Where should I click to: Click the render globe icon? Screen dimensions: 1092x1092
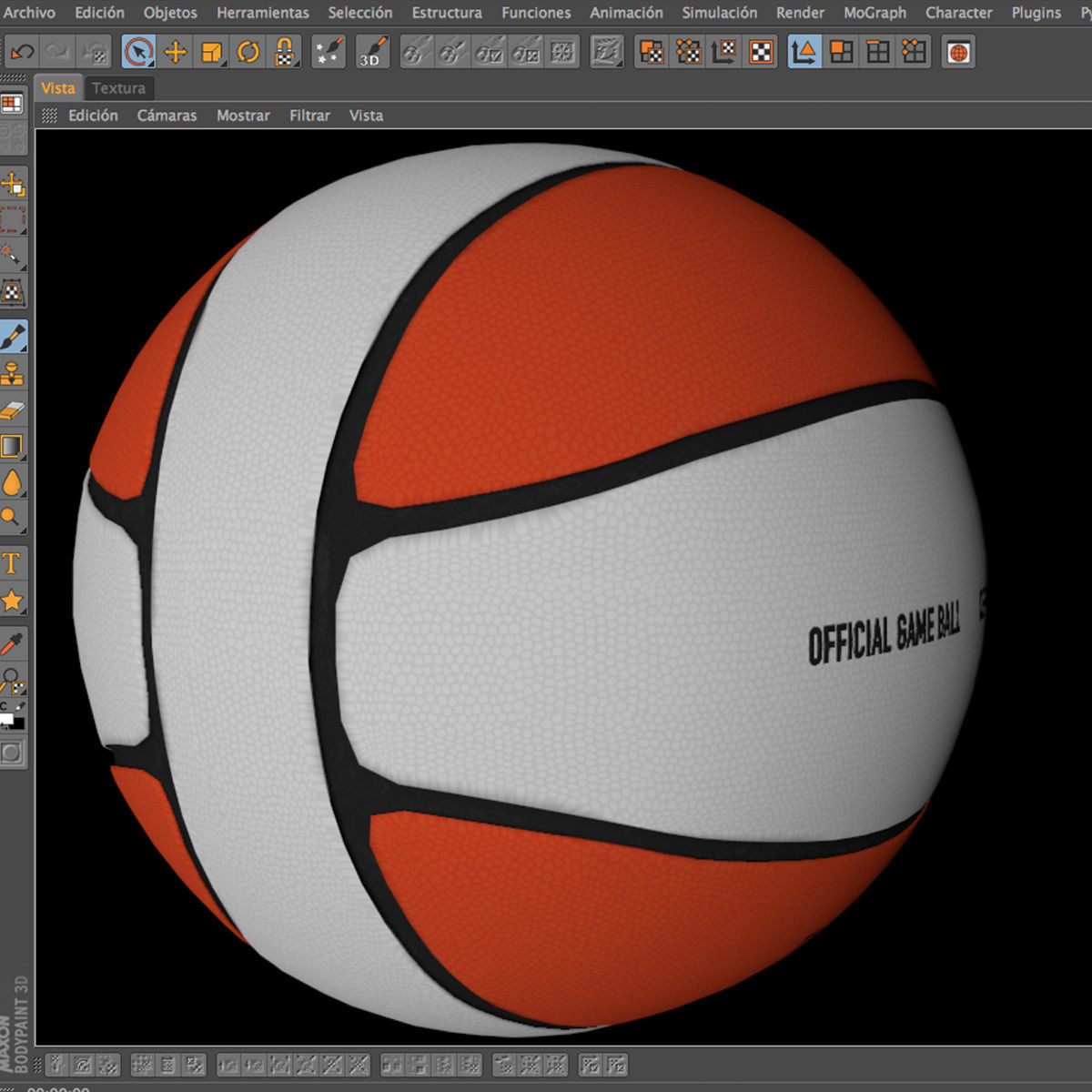(x=957, y=53)
